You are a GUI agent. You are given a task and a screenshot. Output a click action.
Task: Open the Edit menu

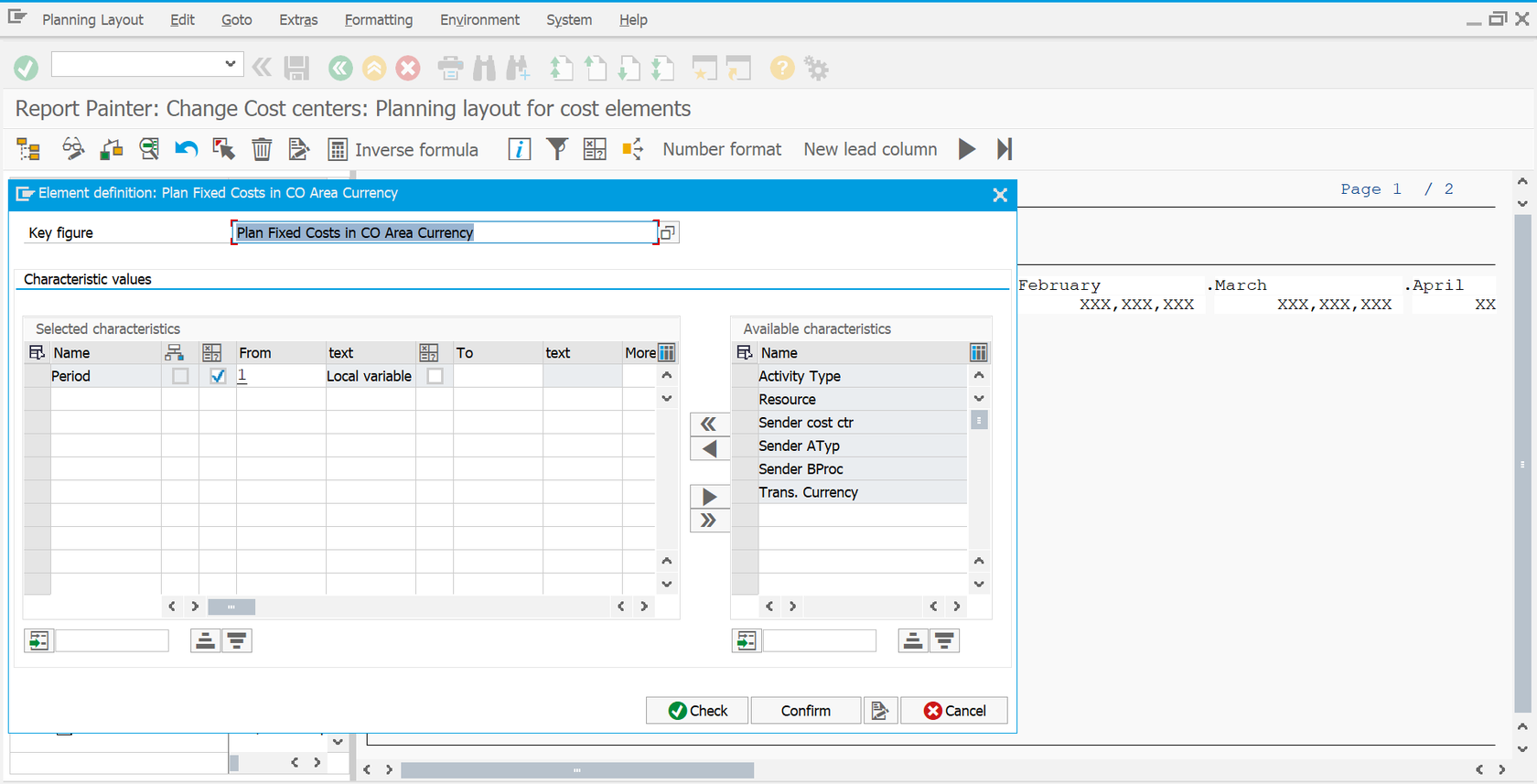(x=182, y=19)
